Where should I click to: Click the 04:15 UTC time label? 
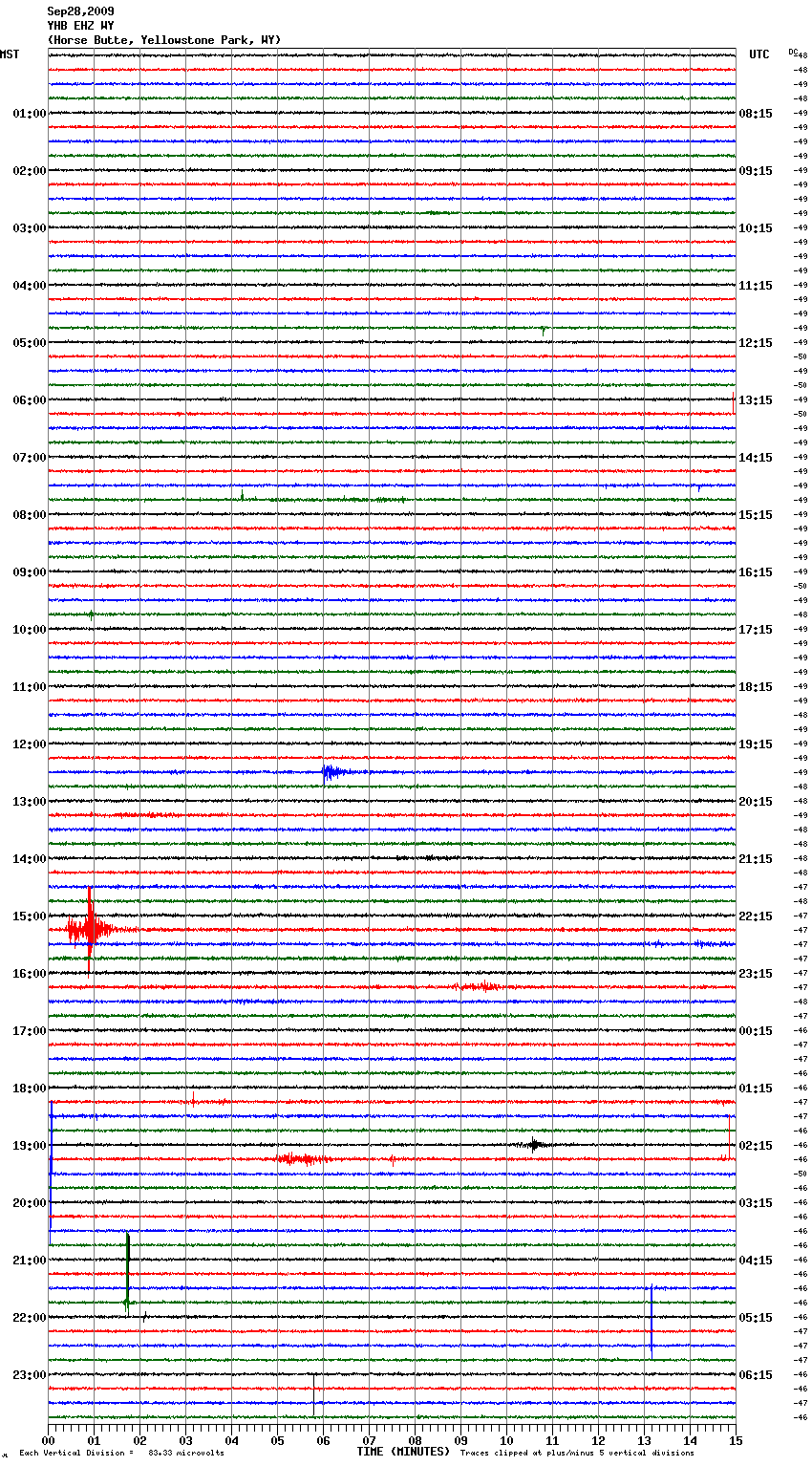pos(756,1261)
